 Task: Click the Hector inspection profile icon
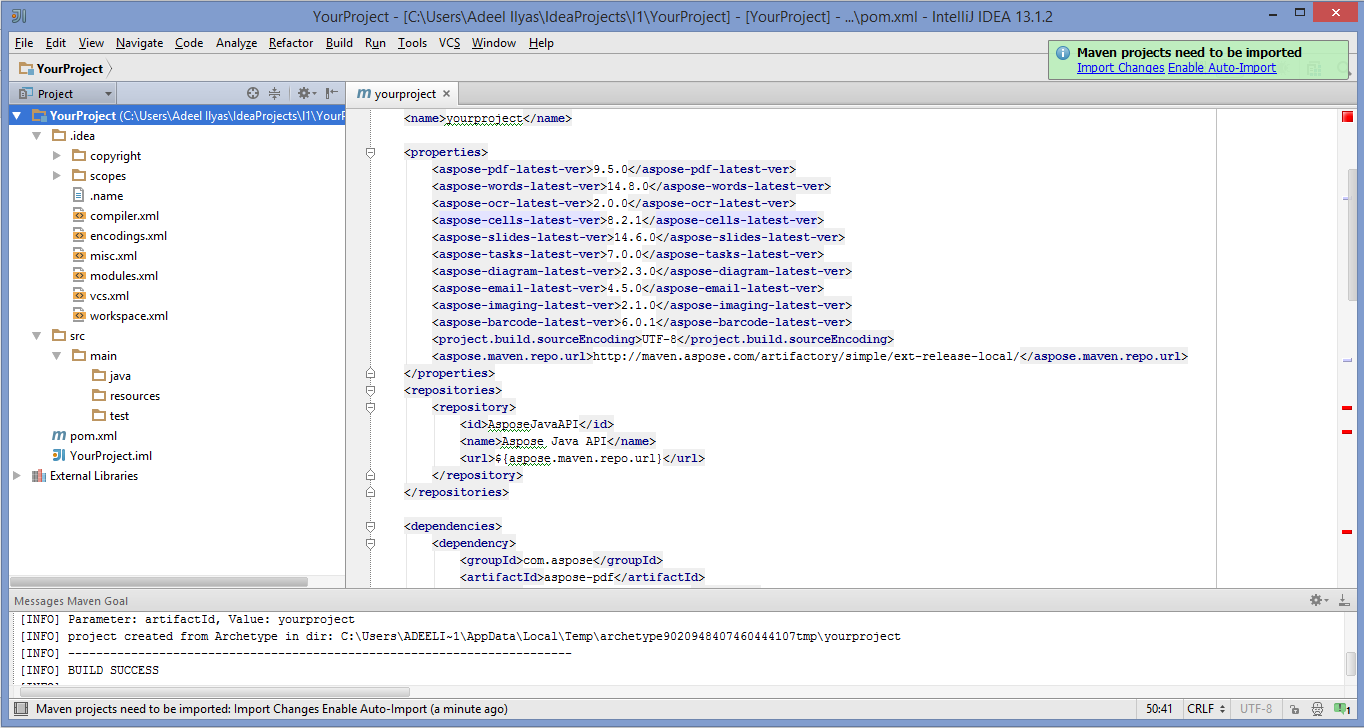click(x=1317, y=709)
